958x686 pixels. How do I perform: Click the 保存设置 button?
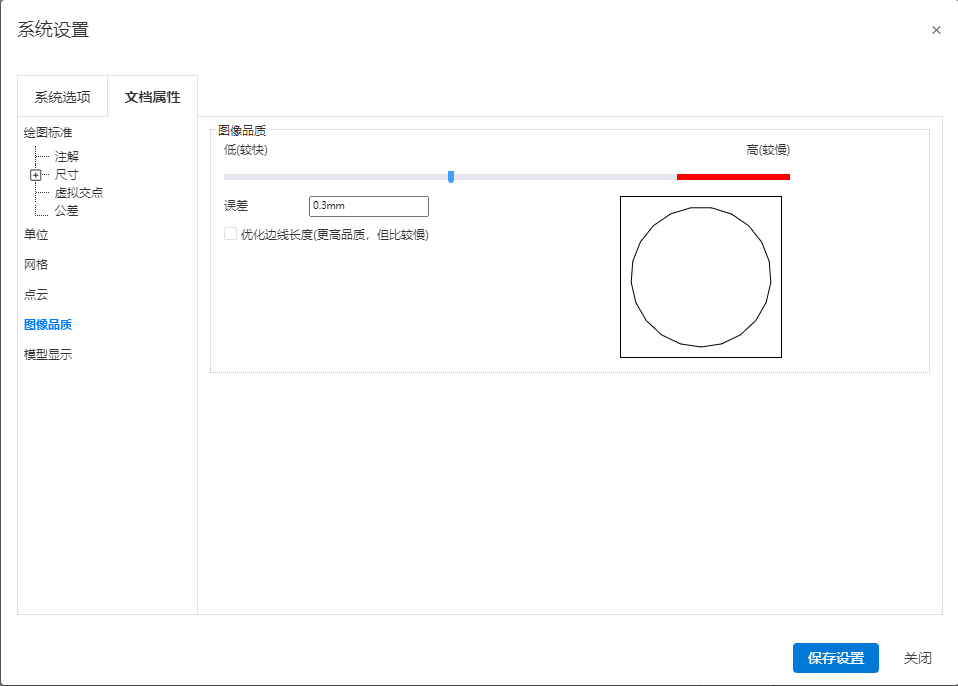coord(836,658)
